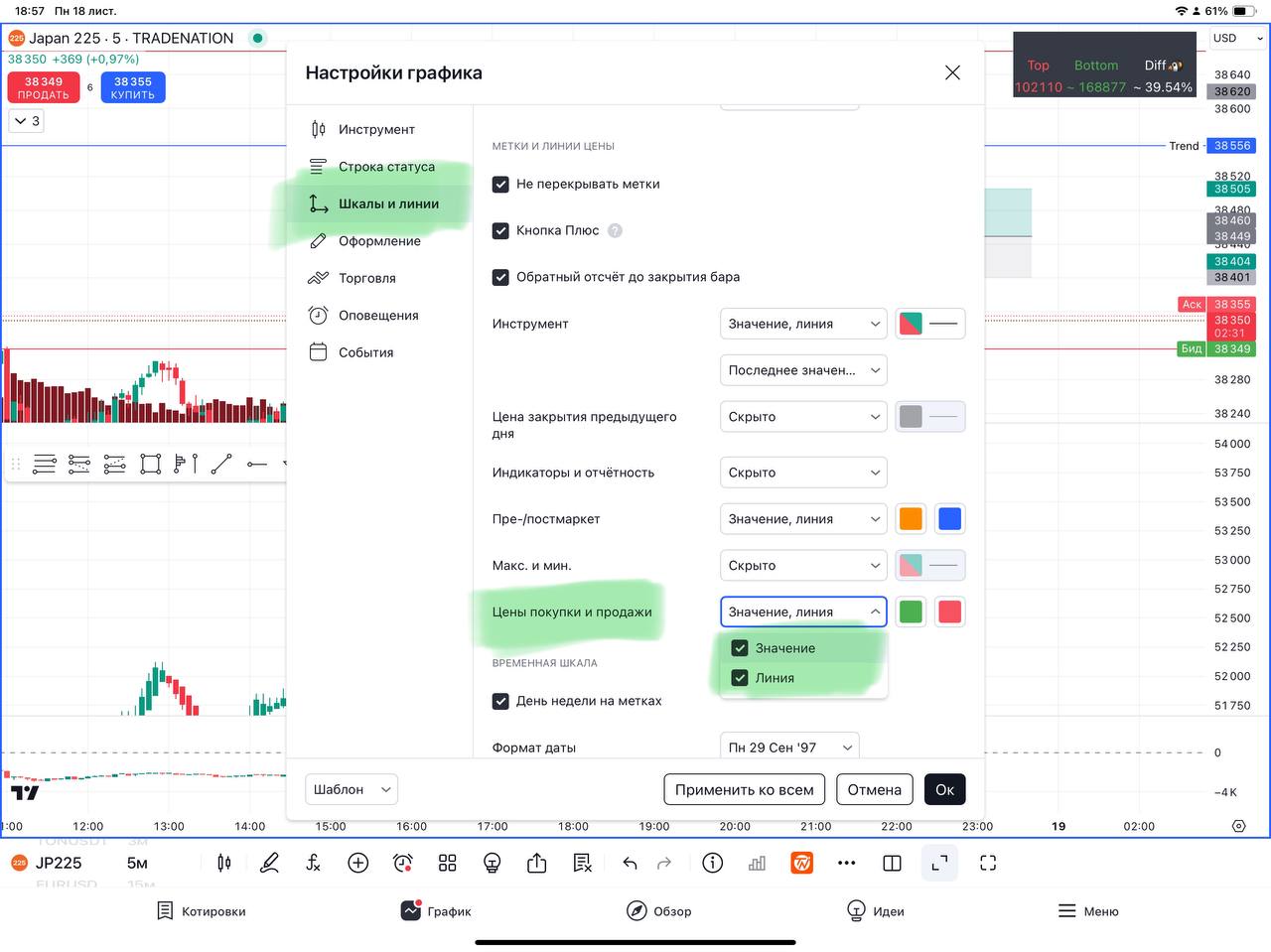The width and height of the screenshot is (1271, 952).
Task: Uncheck 'Не перекрывать метки' checkbox
Action: pyautogui.click(x=501, y=184)
